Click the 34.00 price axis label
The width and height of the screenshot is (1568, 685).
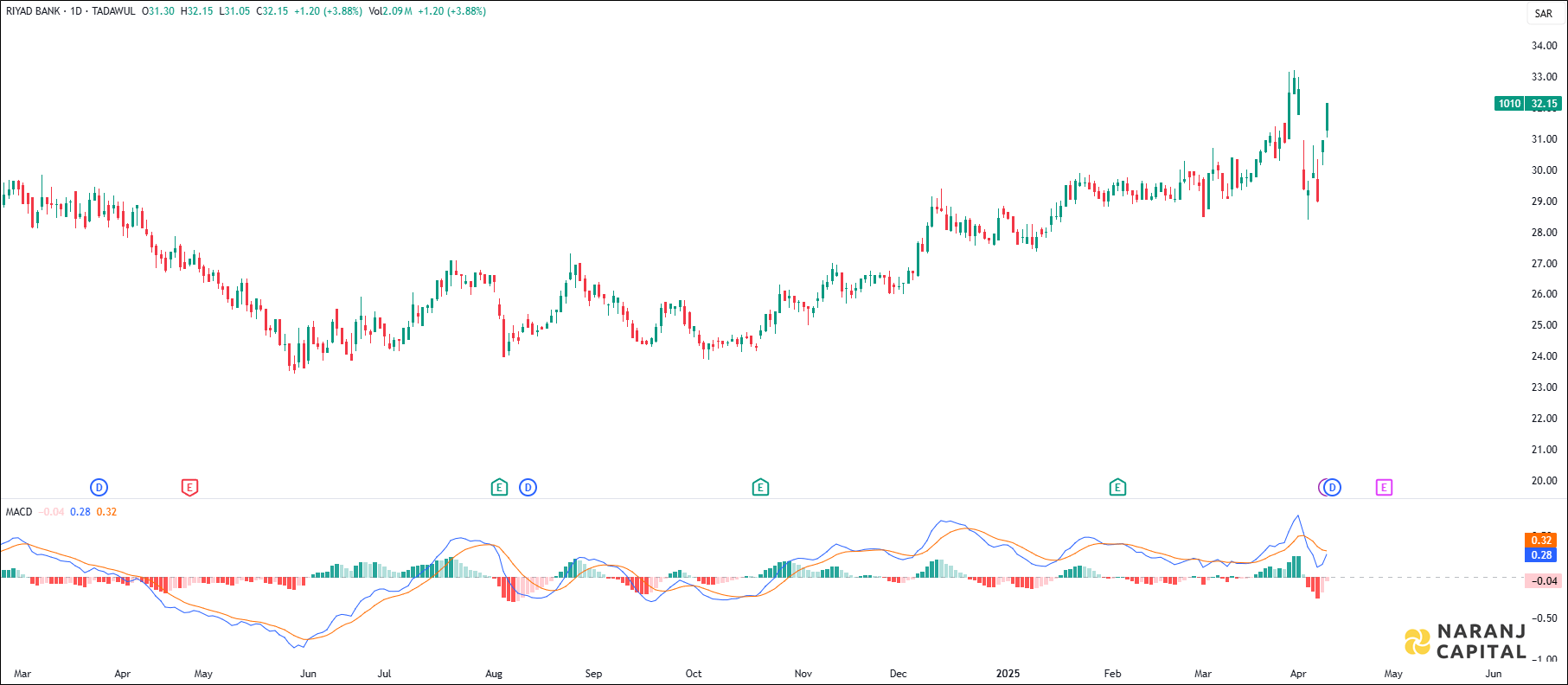1544,46
